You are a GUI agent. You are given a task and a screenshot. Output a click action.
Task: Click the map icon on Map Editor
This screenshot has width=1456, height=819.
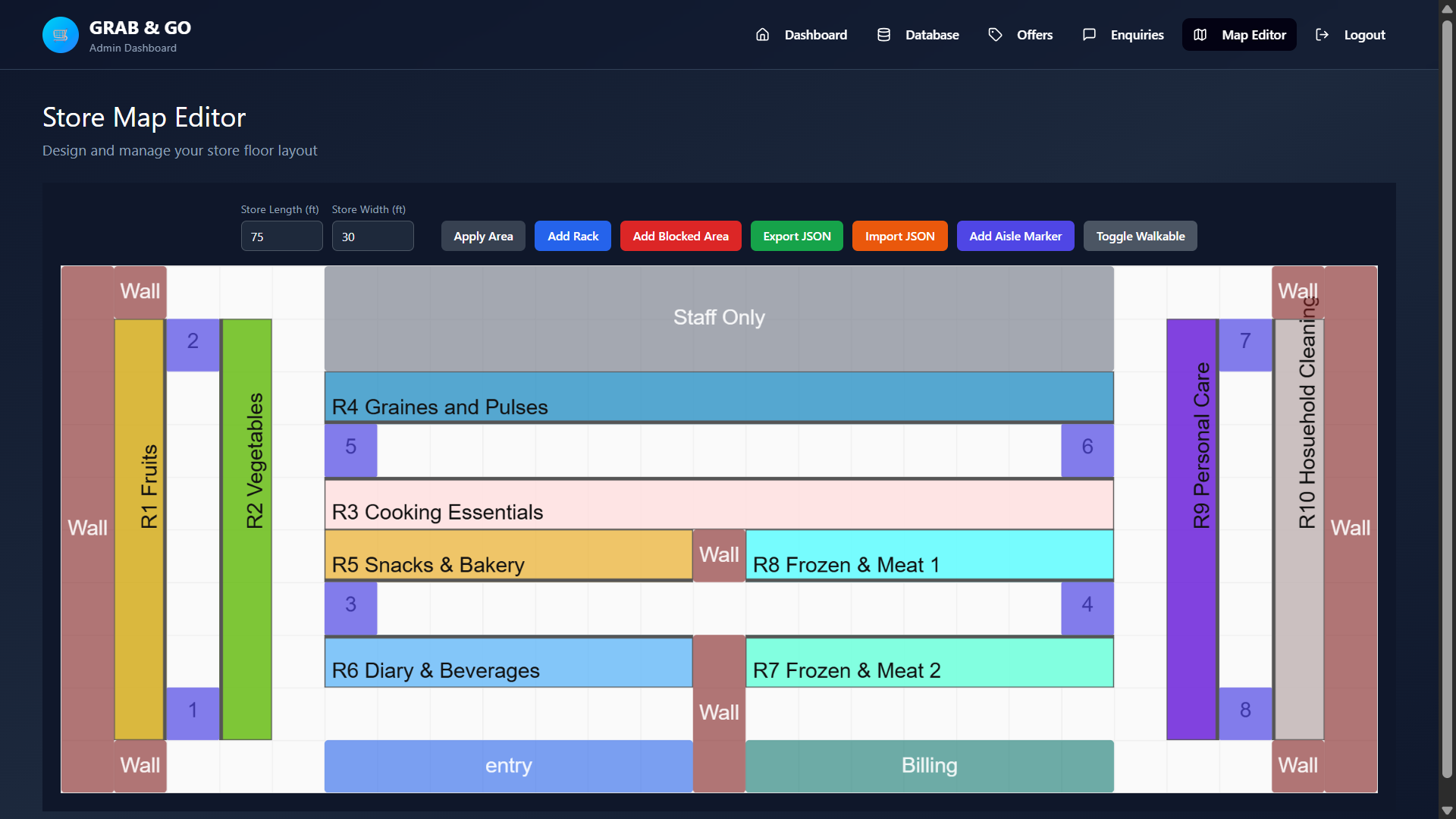pyautogui.click(x=1200, y=35)
